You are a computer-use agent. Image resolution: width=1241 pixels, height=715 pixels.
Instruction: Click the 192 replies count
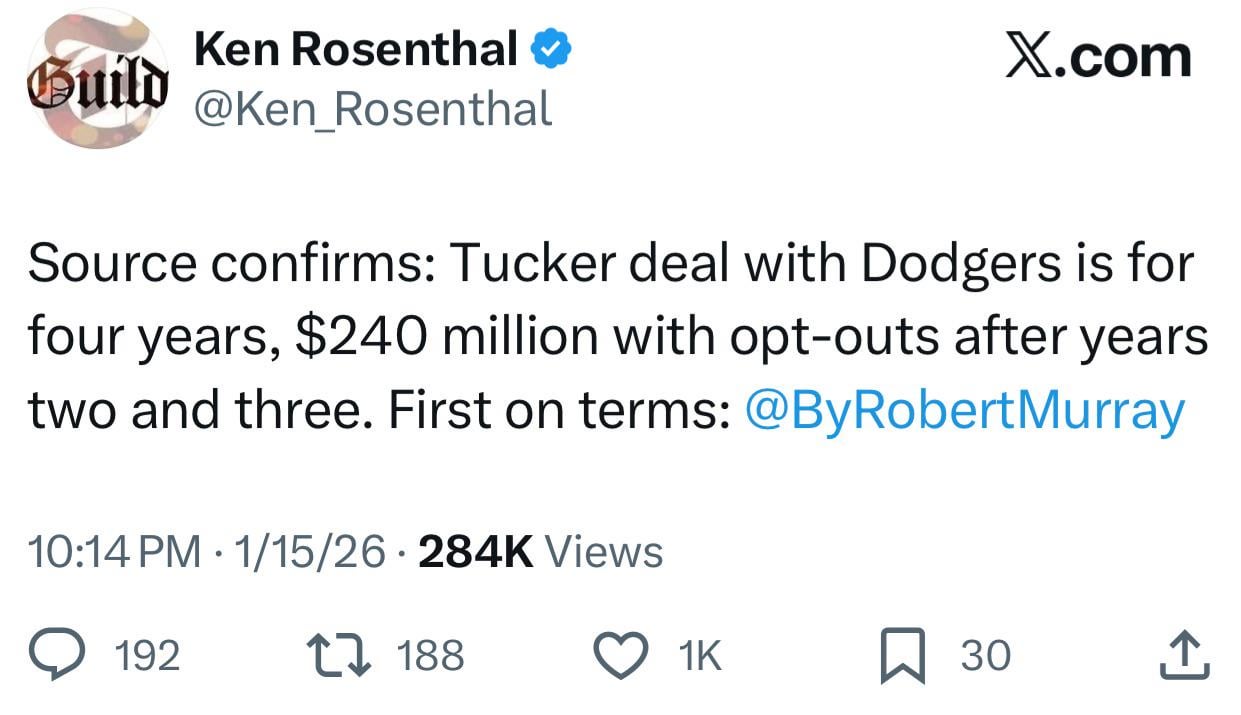146,655
